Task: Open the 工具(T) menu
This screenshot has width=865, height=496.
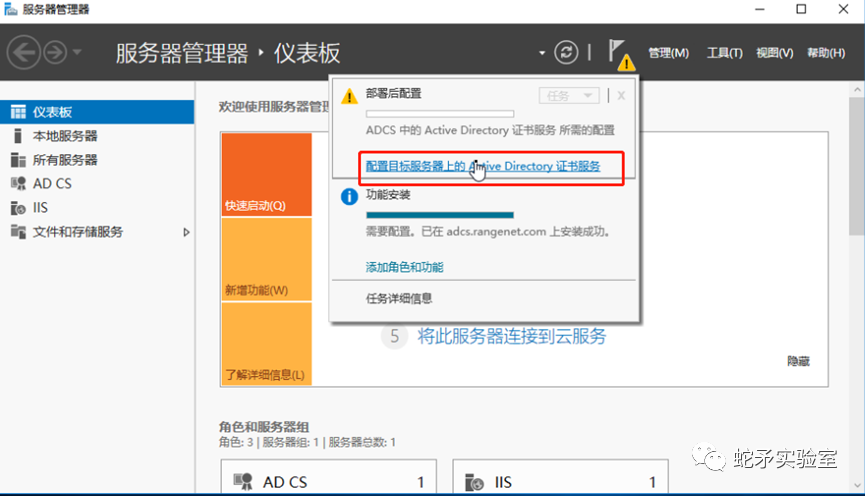Action: 724,53
